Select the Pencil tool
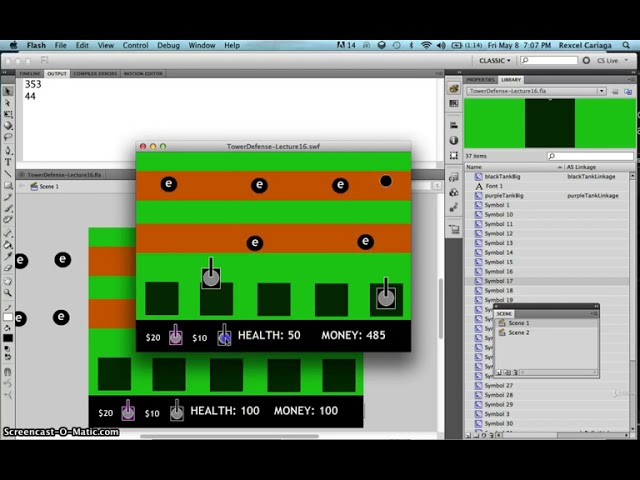Viewport: 640px width, 480px height. tap(8, 197)
